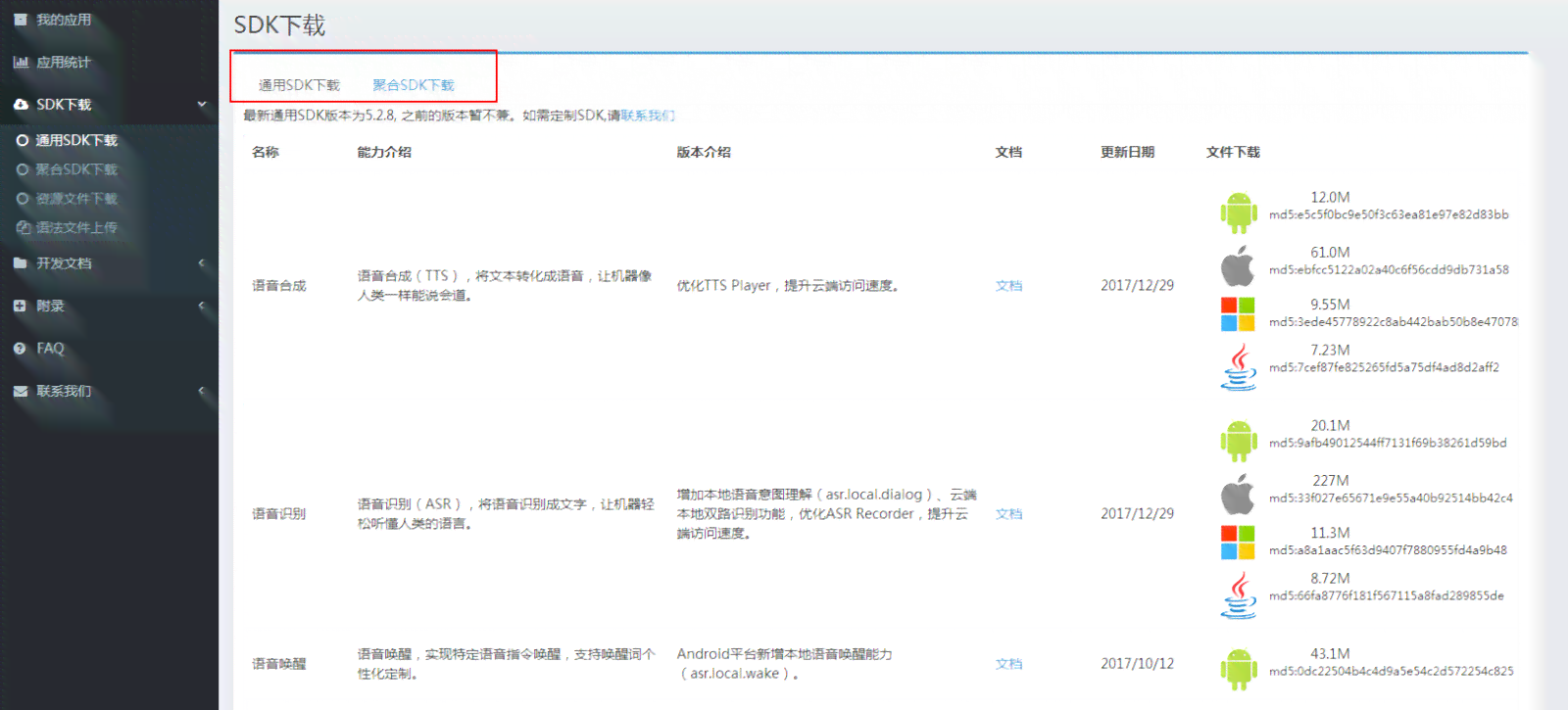Viewport: 1568px width, 710px height.
Task: Click the 名称 column header
Action: click(x=266, y=153)
